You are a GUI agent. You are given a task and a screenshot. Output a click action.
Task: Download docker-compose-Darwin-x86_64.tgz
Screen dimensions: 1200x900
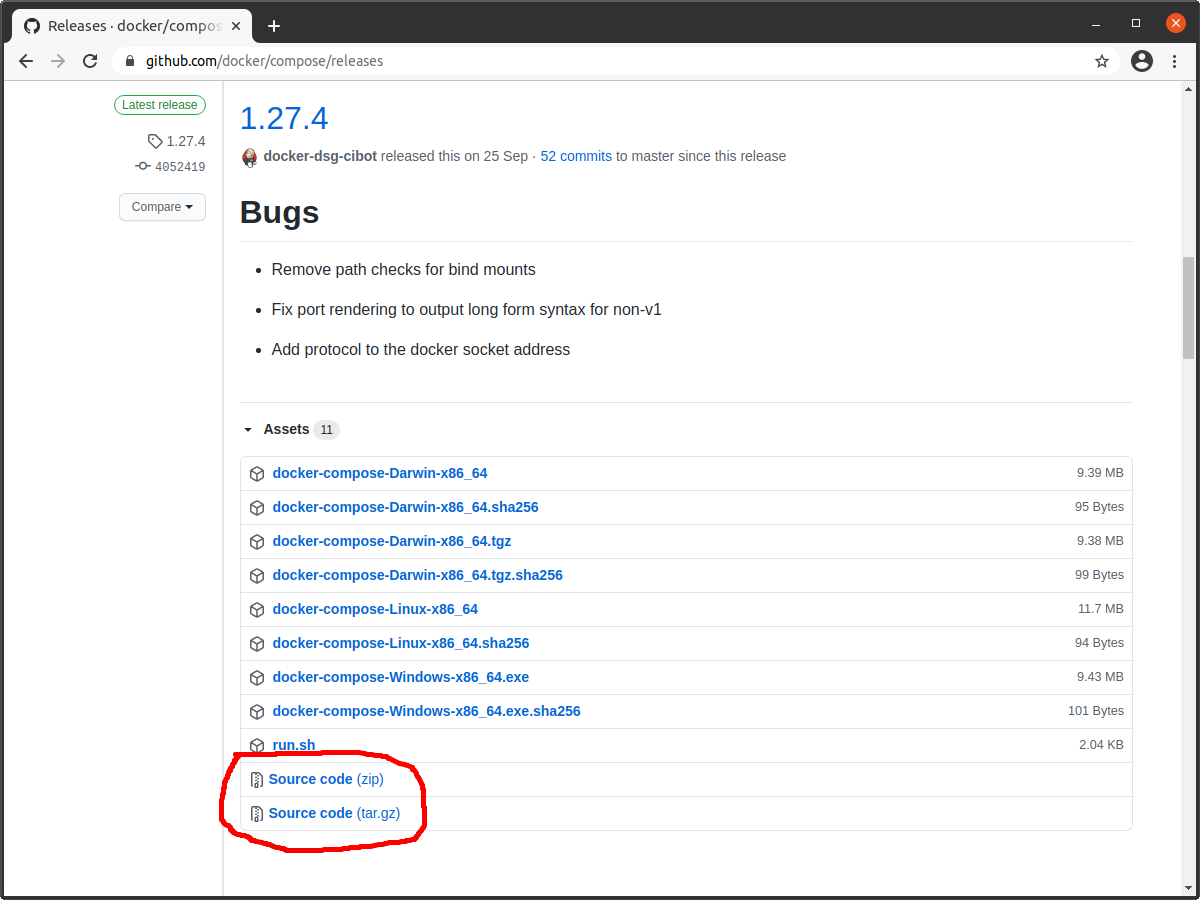(x=392, y=541)
